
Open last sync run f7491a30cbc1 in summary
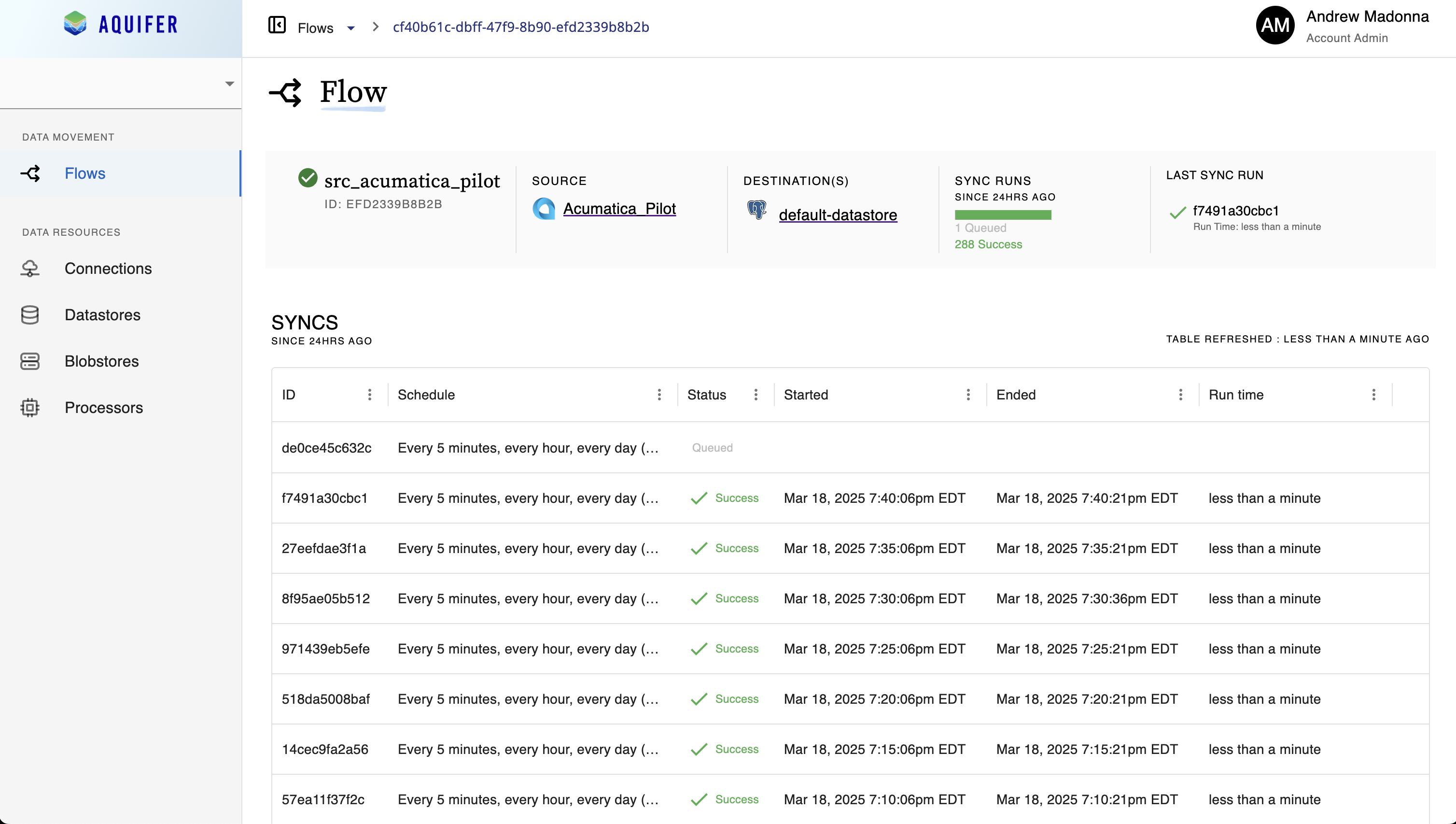tap(1236, 211)
